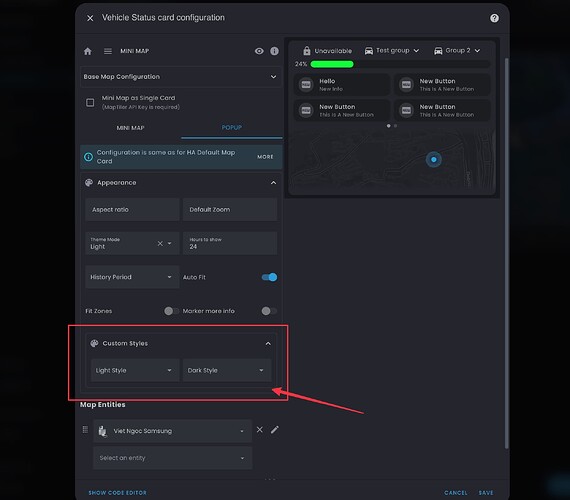Viewport: 570px width, 500px height.
Task: Enable the Fit Zones toggle
Action: coord(171,311)
